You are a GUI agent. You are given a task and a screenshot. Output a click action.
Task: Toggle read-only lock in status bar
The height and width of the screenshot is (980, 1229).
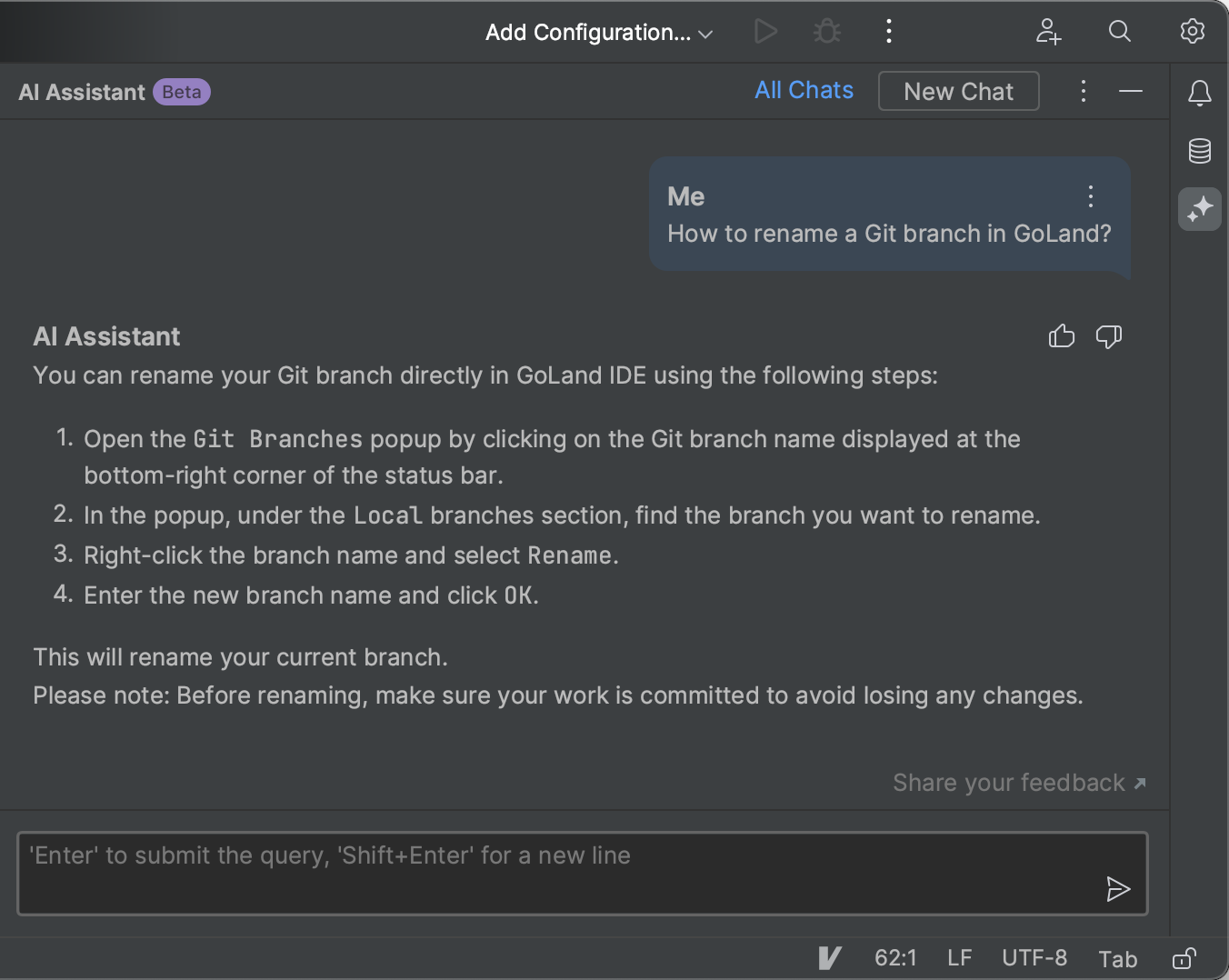click(1184, 958)
